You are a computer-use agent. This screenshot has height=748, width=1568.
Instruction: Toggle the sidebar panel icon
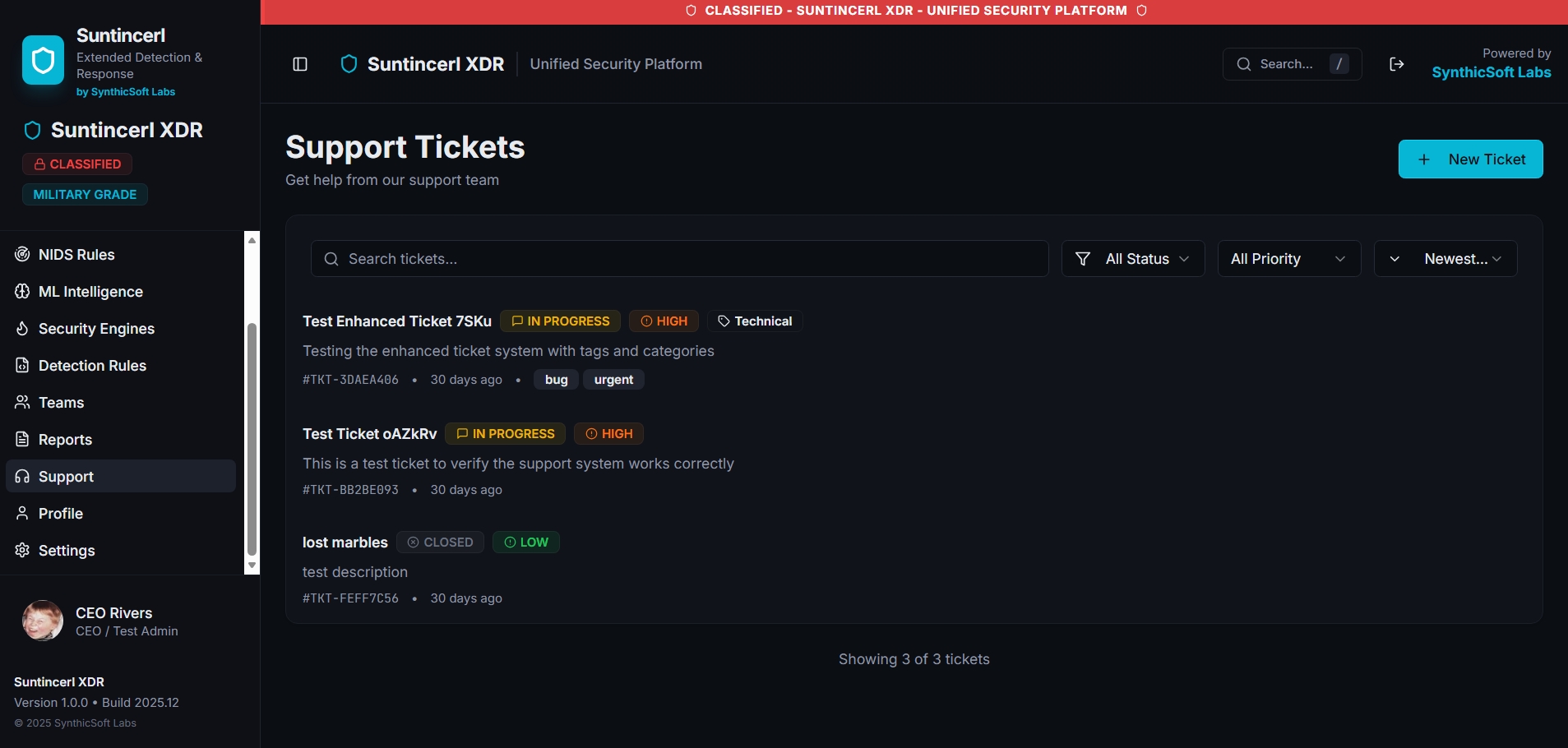tap(300, 64)
